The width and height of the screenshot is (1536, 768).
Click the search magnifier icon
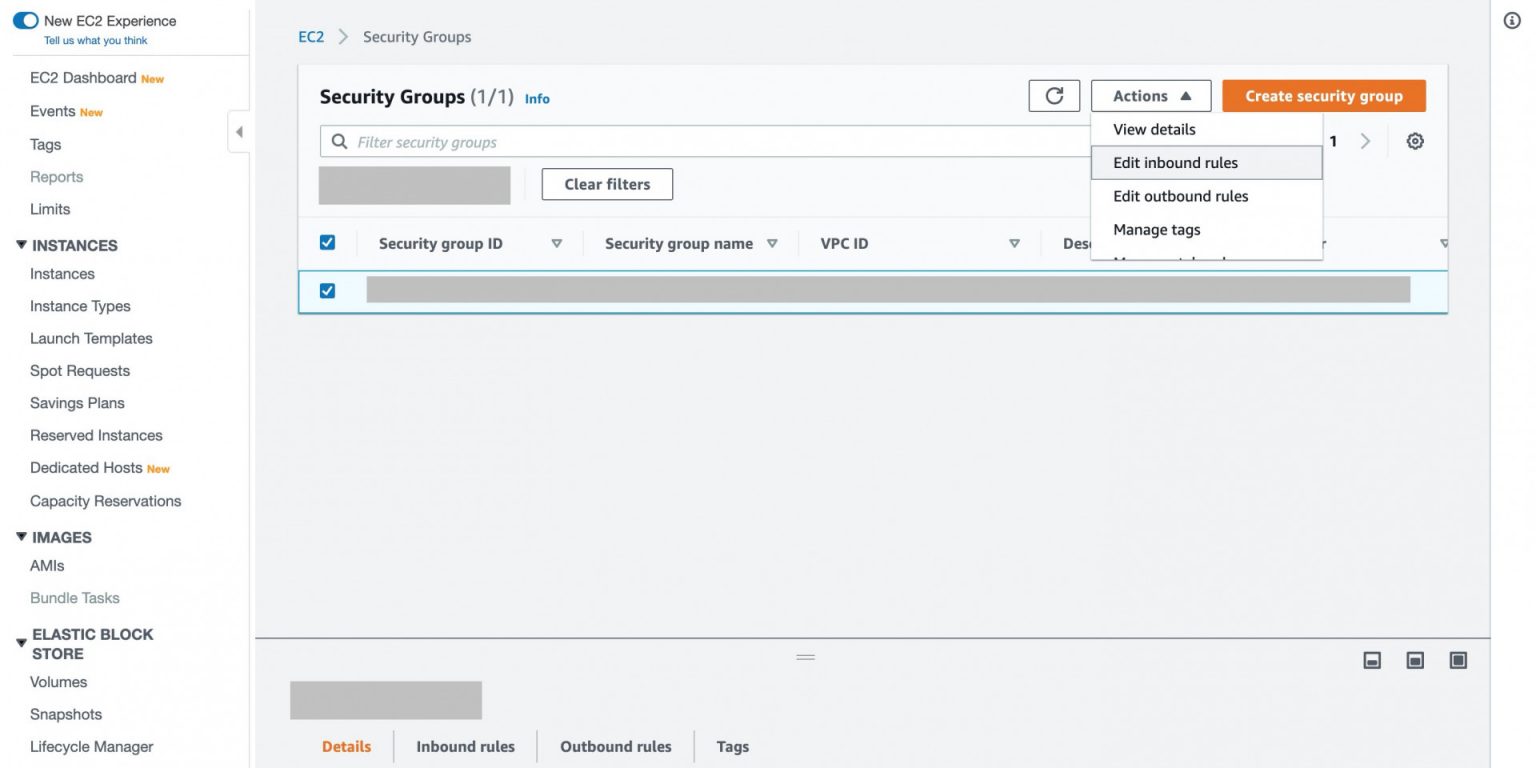click(x=339, y=142)
